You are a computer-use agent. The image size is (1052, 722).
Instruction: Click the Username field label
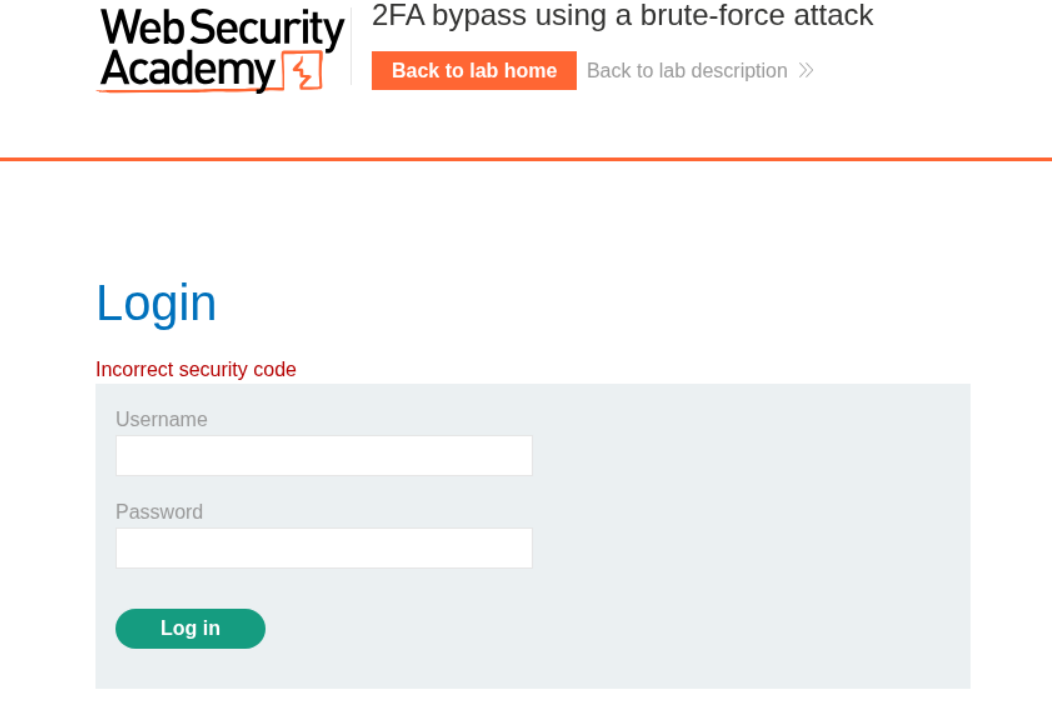click(x=161, y=420)
